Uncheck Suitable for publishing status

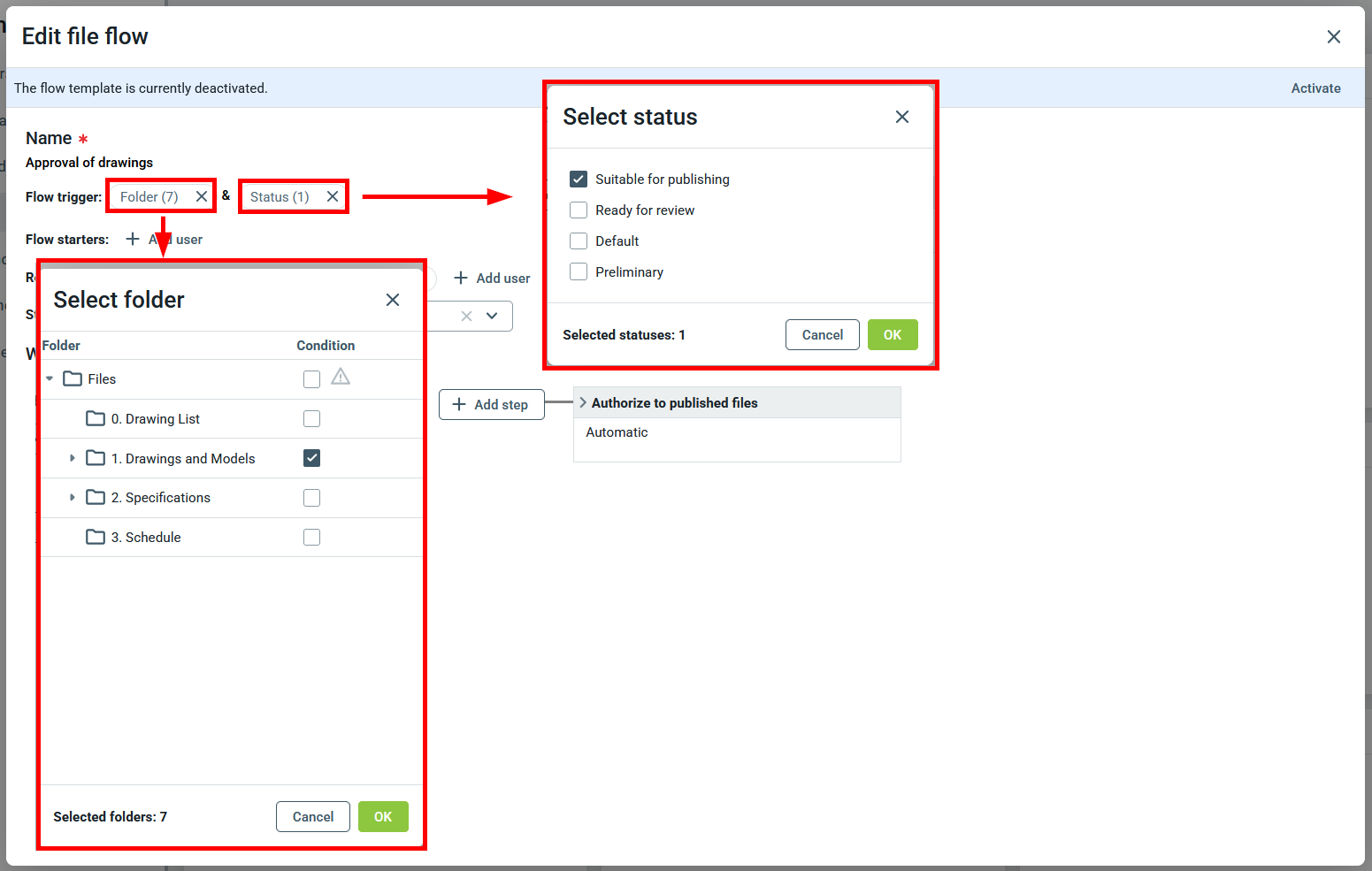tap(579, 179)
